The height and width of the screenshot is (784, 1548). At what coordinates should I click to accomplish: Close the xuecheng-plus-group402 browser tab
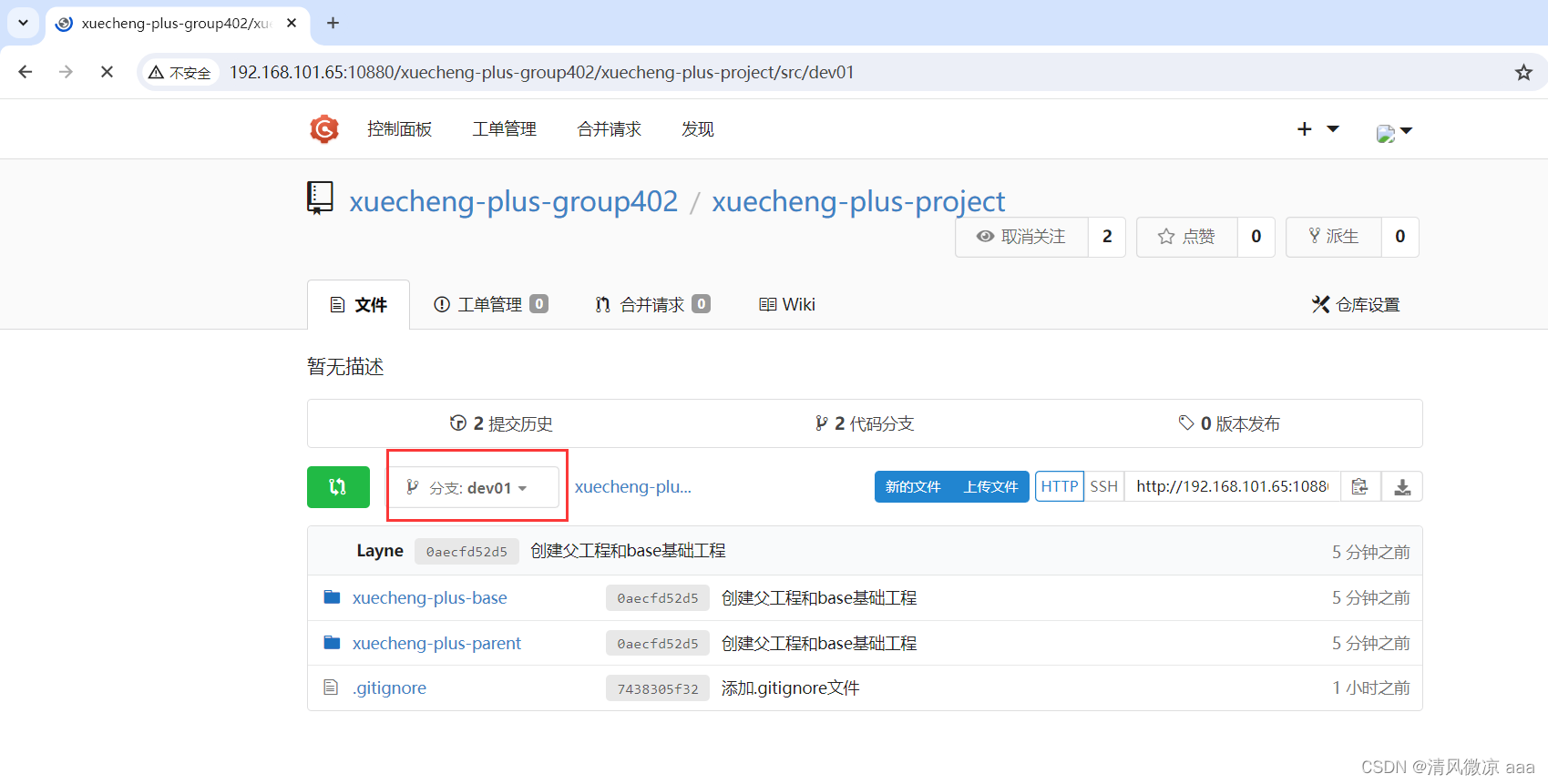click(292, 23)
